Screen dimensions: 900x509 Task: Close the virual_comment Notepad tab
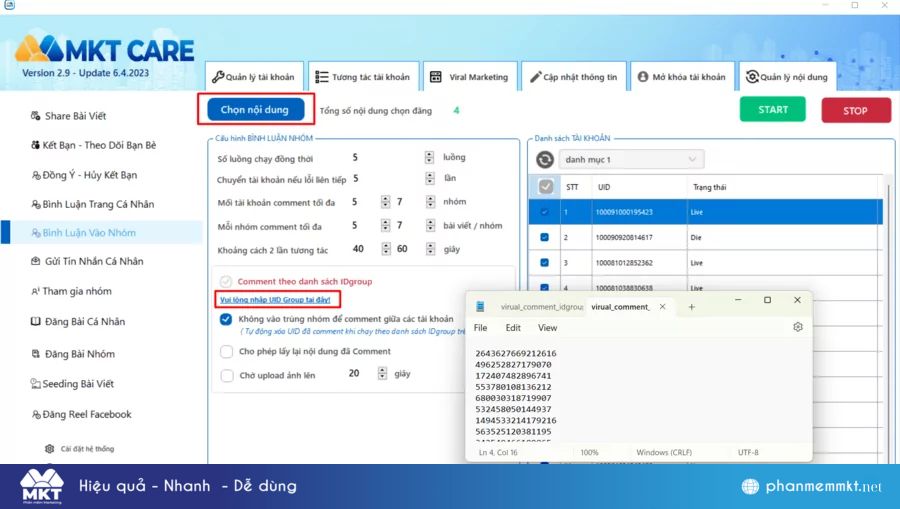point(662,307)
